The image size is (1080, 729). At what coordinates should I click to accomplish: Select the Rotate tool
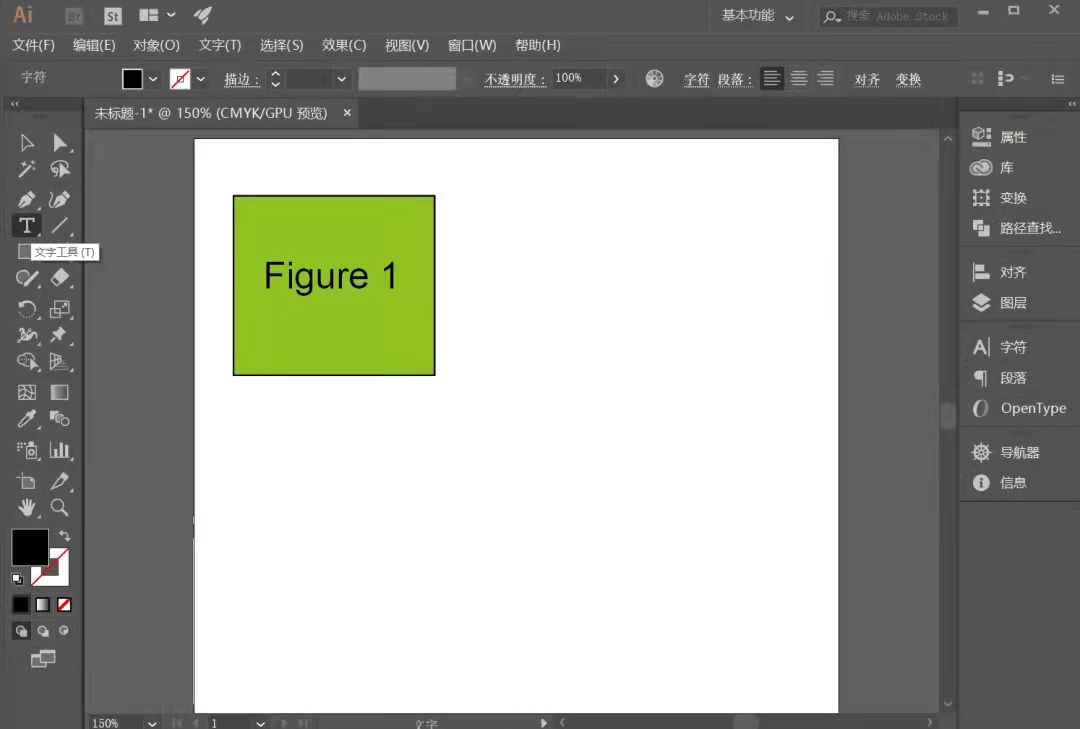[27, 309]
